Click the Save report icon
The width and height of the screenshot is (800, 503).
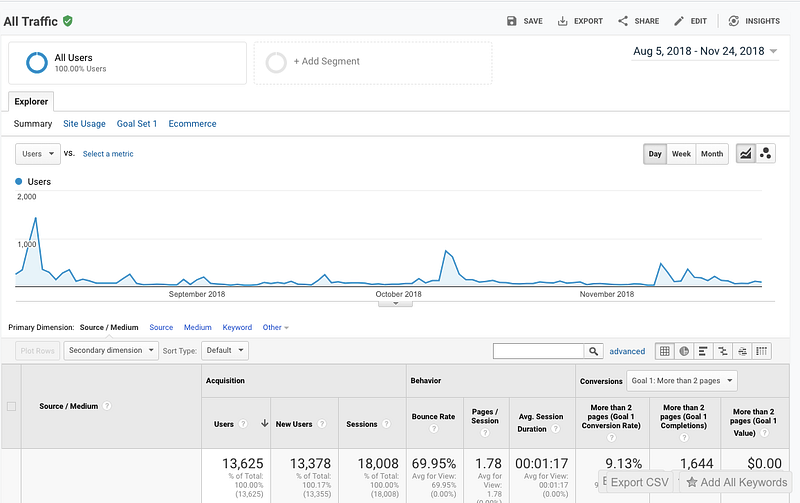(511, 21)
